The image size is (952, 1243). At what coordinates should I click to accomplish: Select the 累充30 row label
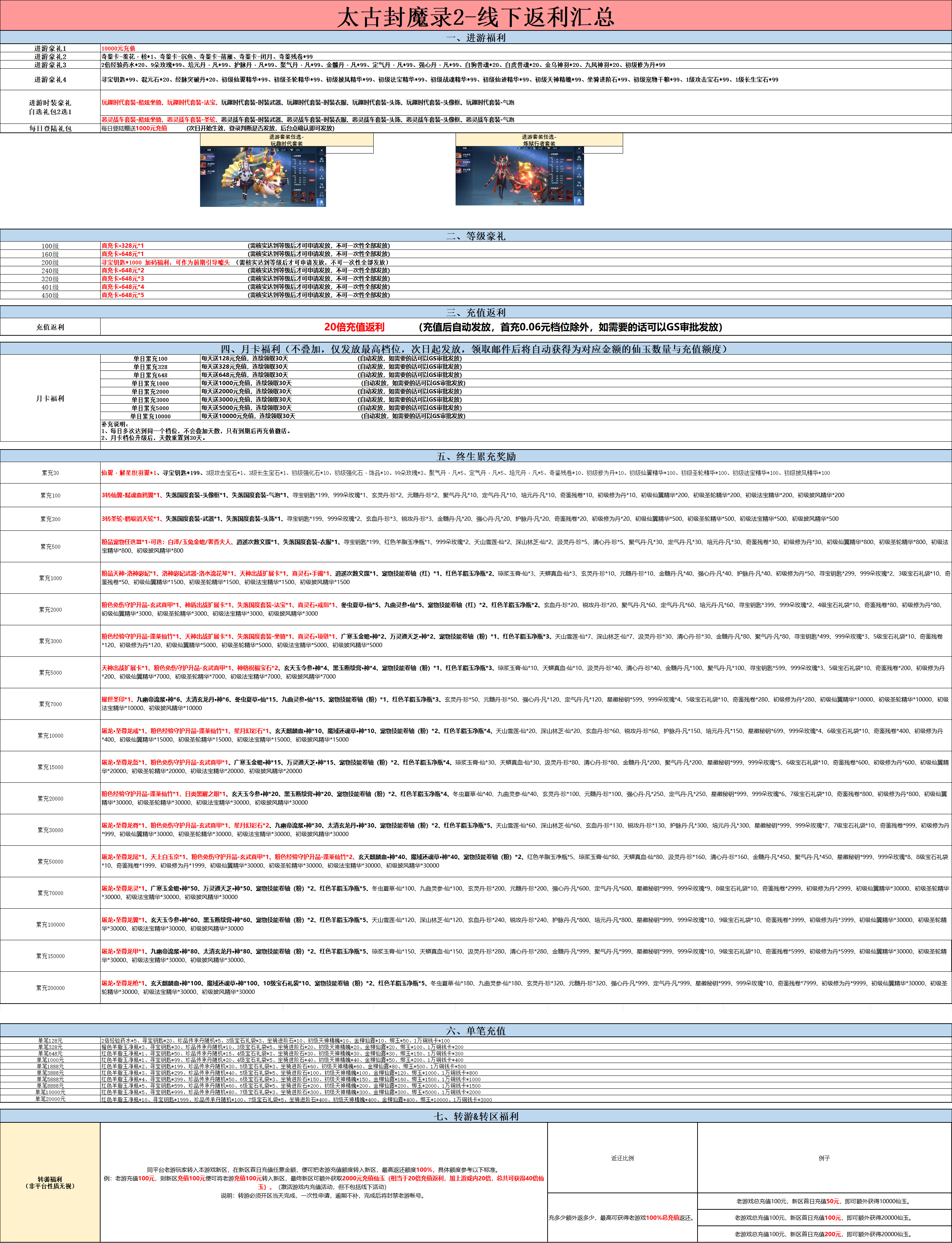pyautogui.click(x=50, y=473)
